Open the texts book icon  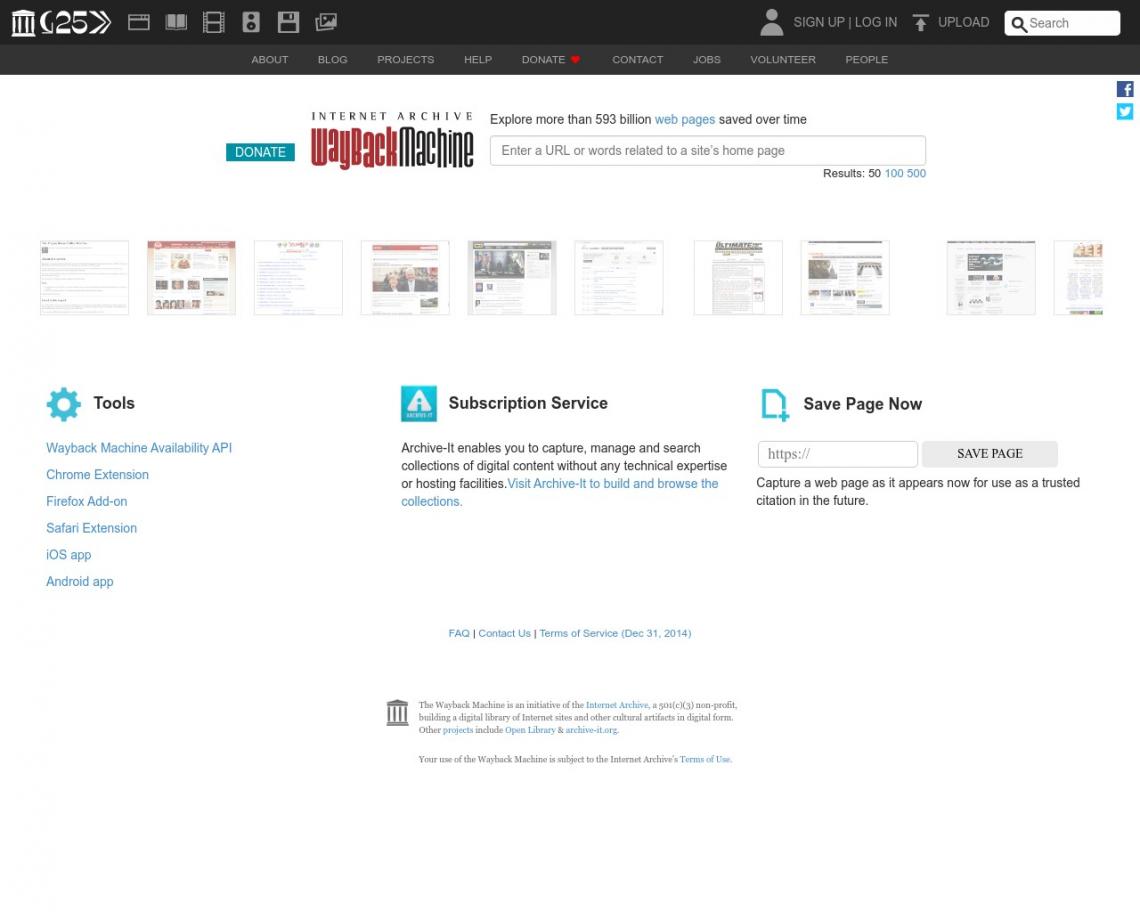[176, 23]
